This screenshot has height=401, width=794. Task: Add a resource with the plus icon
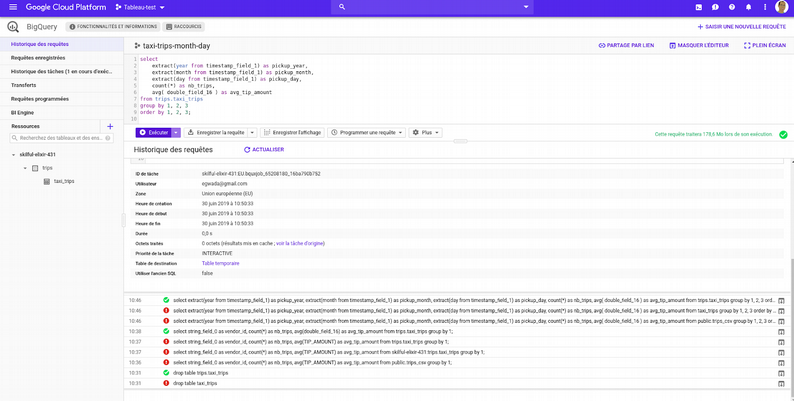pyautogui.click(x=110, y=127)
